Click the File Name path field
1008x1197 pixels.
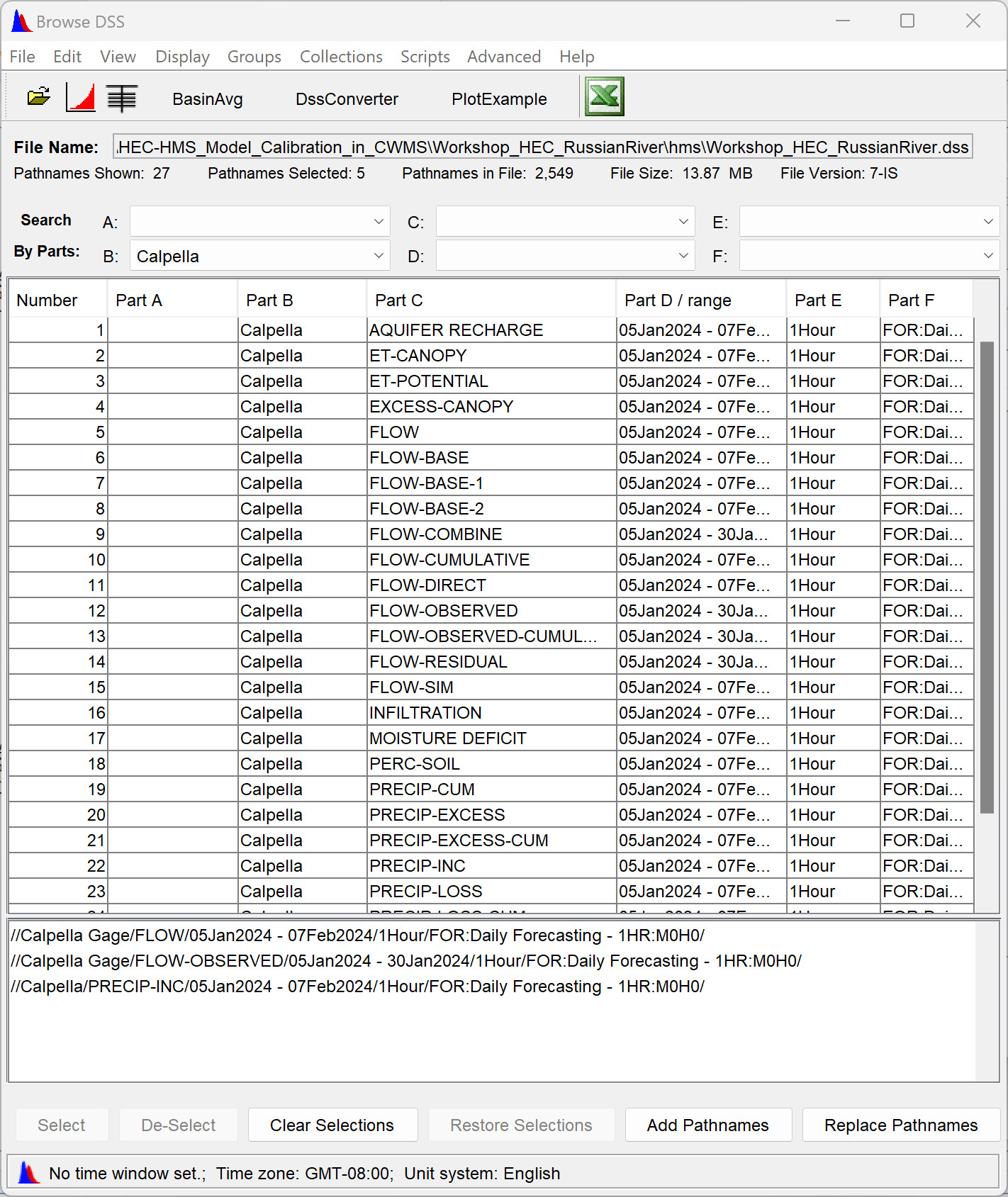(x=543, y=147)
